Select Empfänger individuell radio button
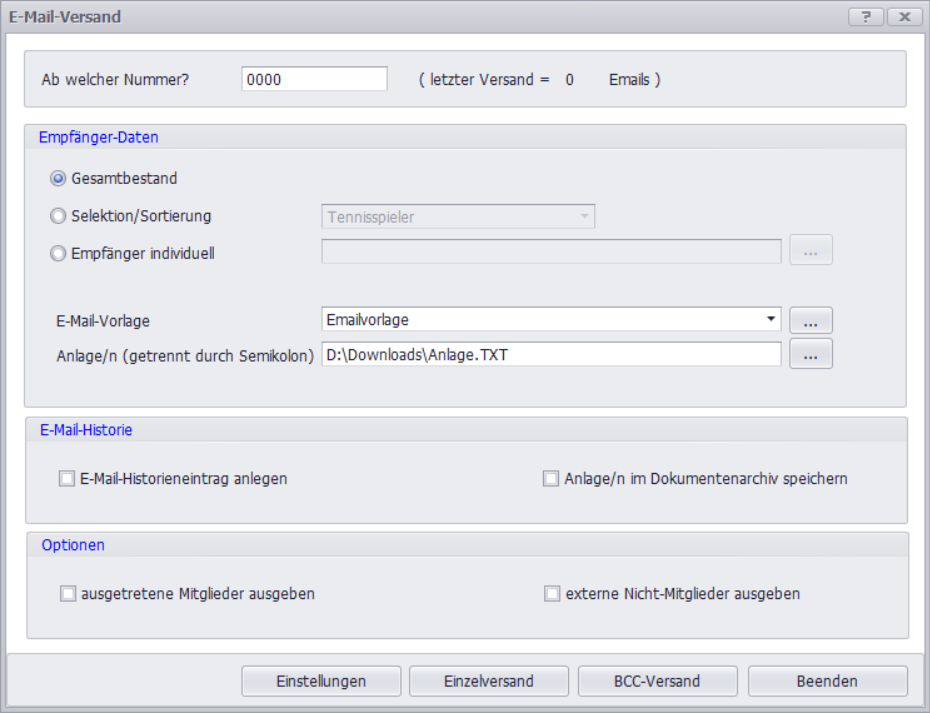The image size is (930, 713). click(58, 253)
